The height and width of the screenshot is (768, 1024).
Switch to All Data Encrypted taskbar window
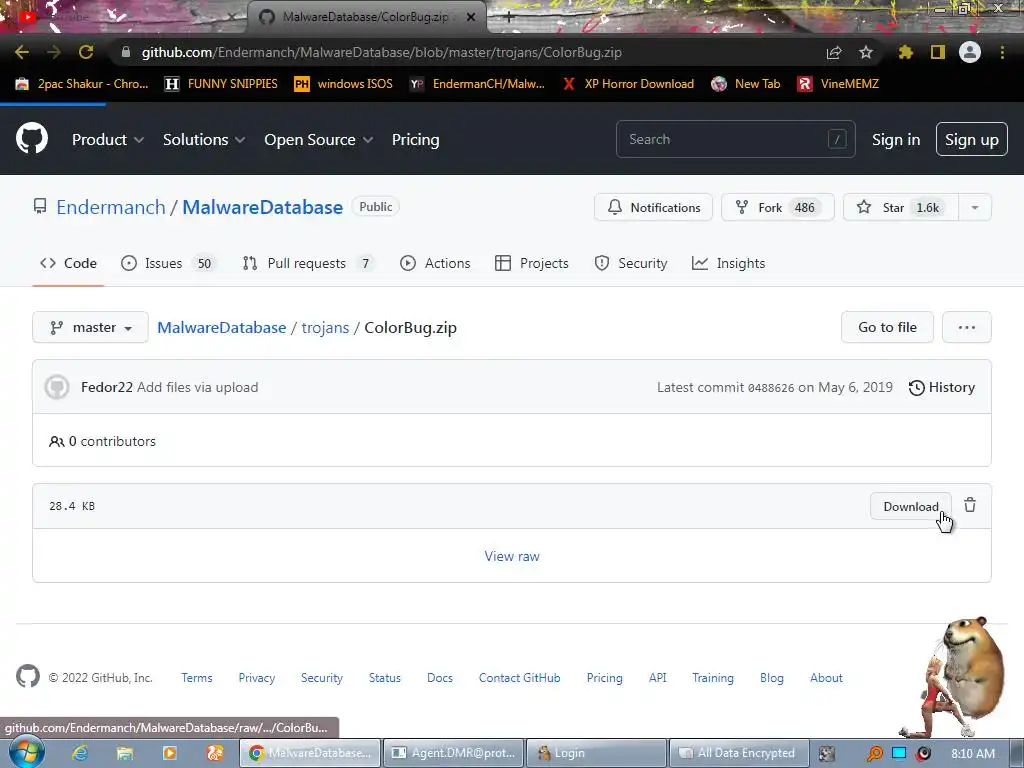click(739, 753)
